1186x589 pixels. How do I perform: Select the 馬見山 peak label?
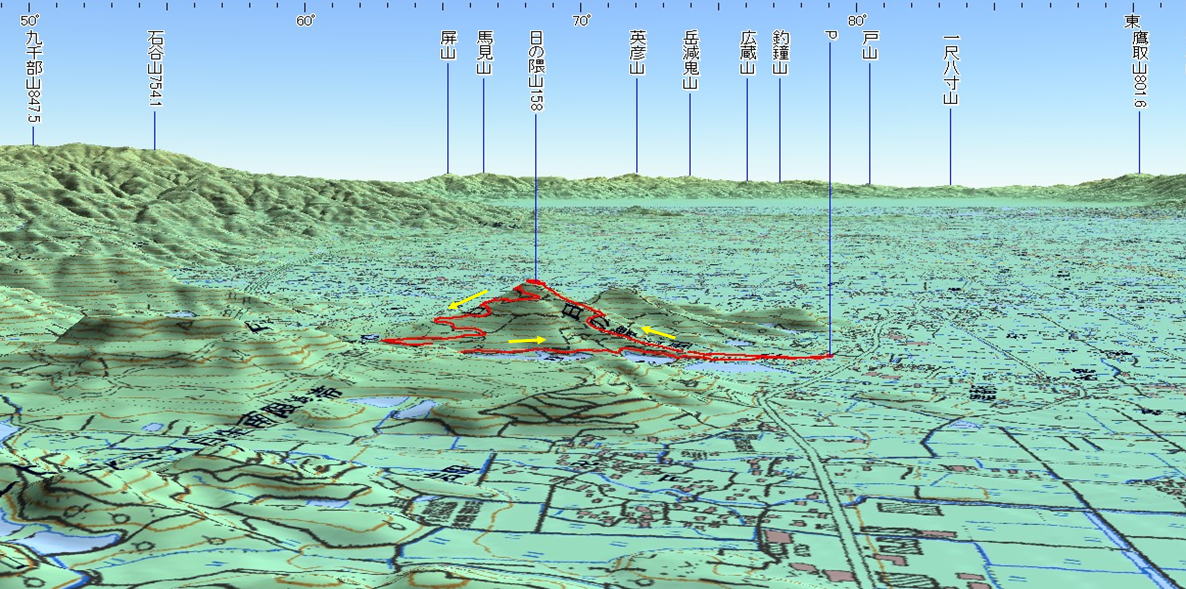(484, 53)
